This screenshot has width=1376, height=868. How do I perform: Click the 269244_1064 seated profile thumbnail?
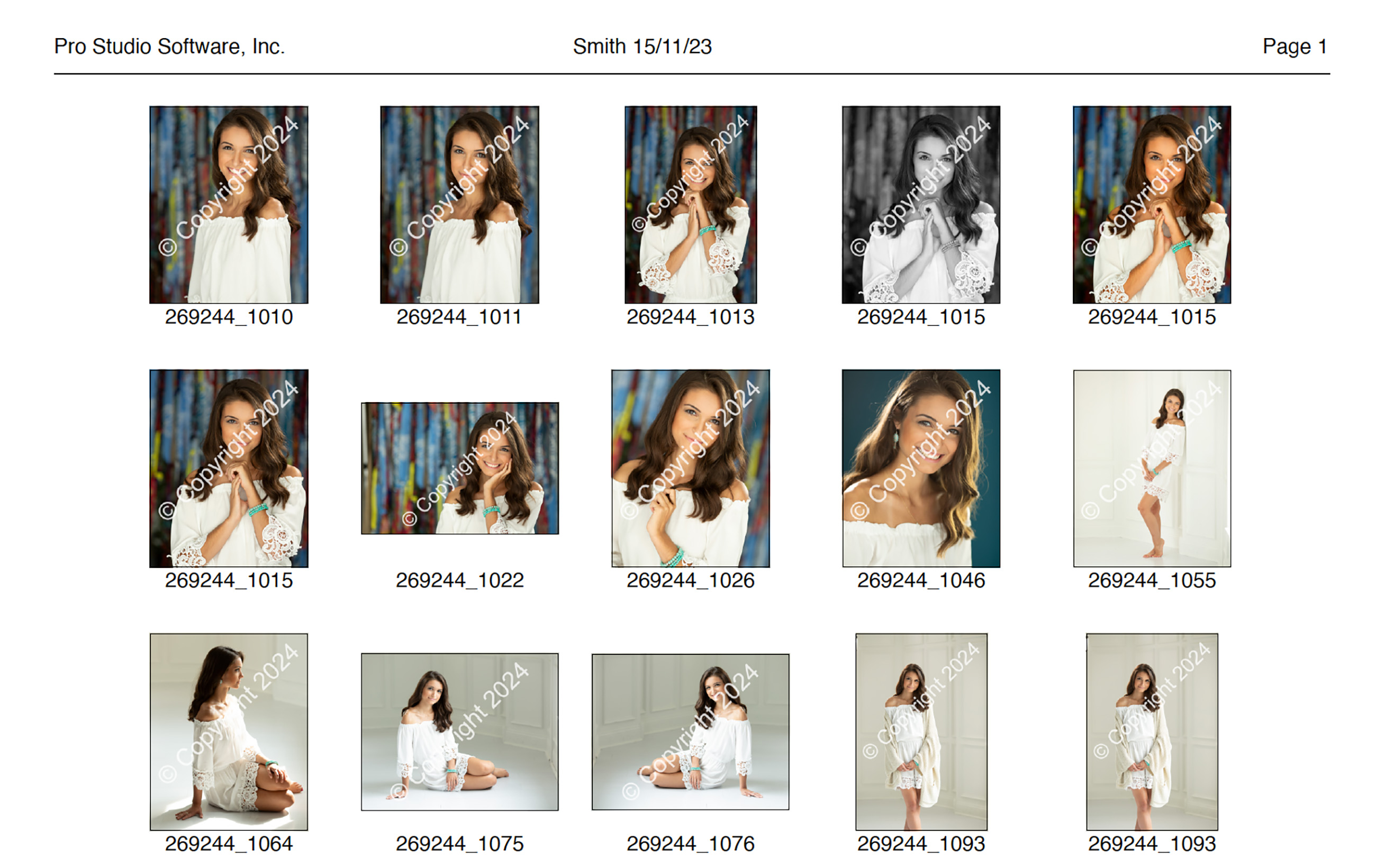(229, 732)
